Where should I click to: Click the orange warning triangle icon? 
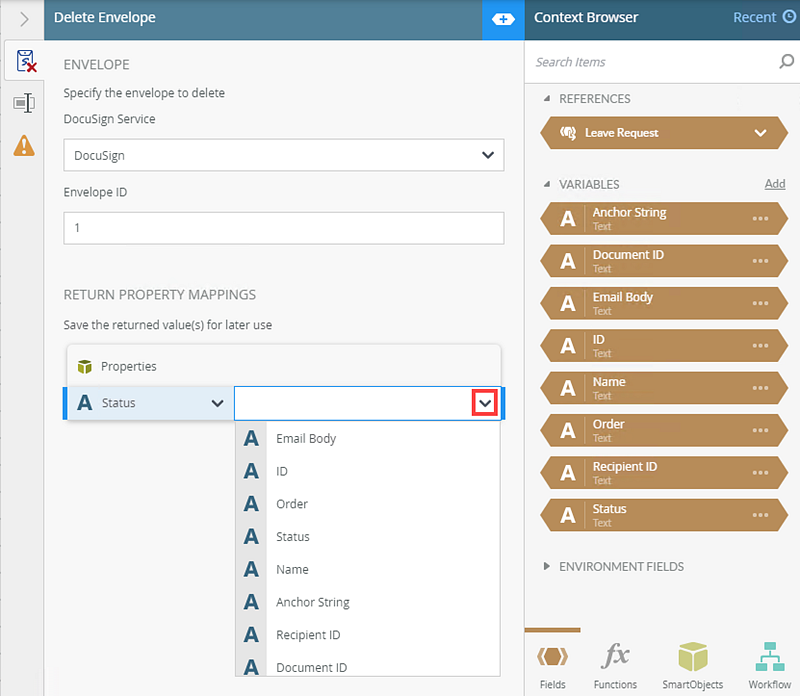(x=23, y=145)
